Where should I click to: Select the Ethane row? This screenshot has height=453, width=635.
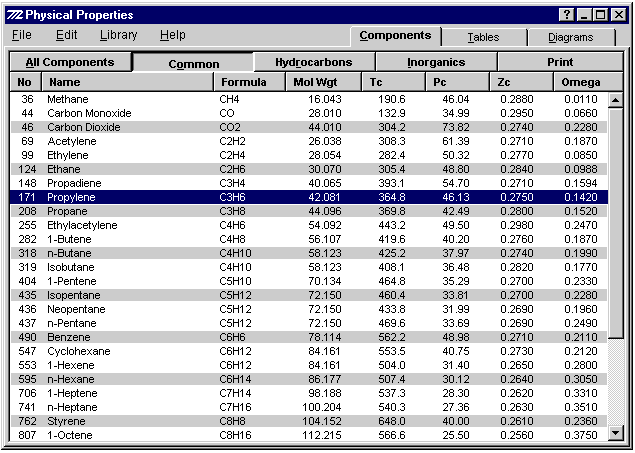click(x=309, y=169)
